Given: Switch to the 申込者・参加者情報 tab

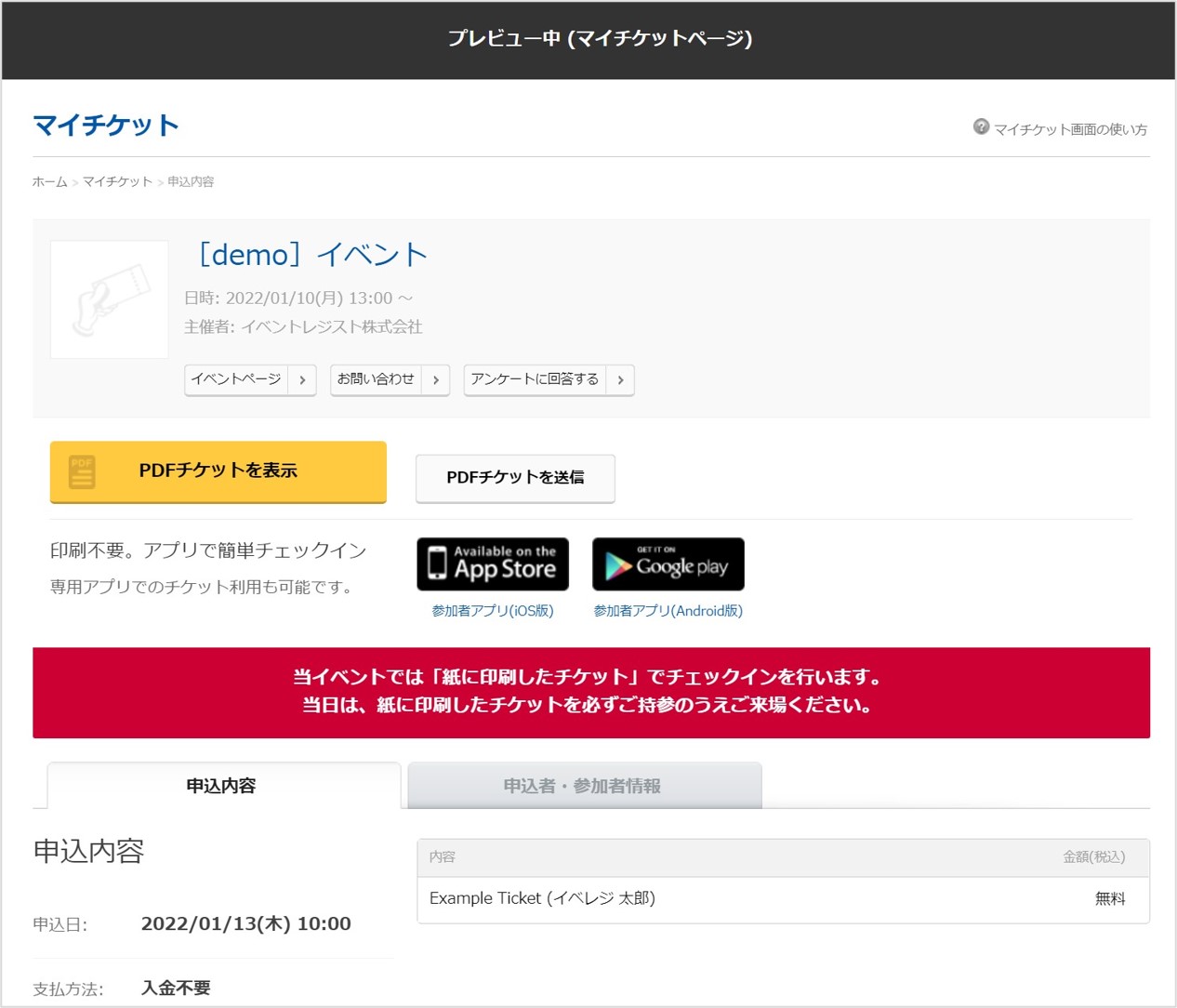Looking at the screenshot, I should pos(584,785).
